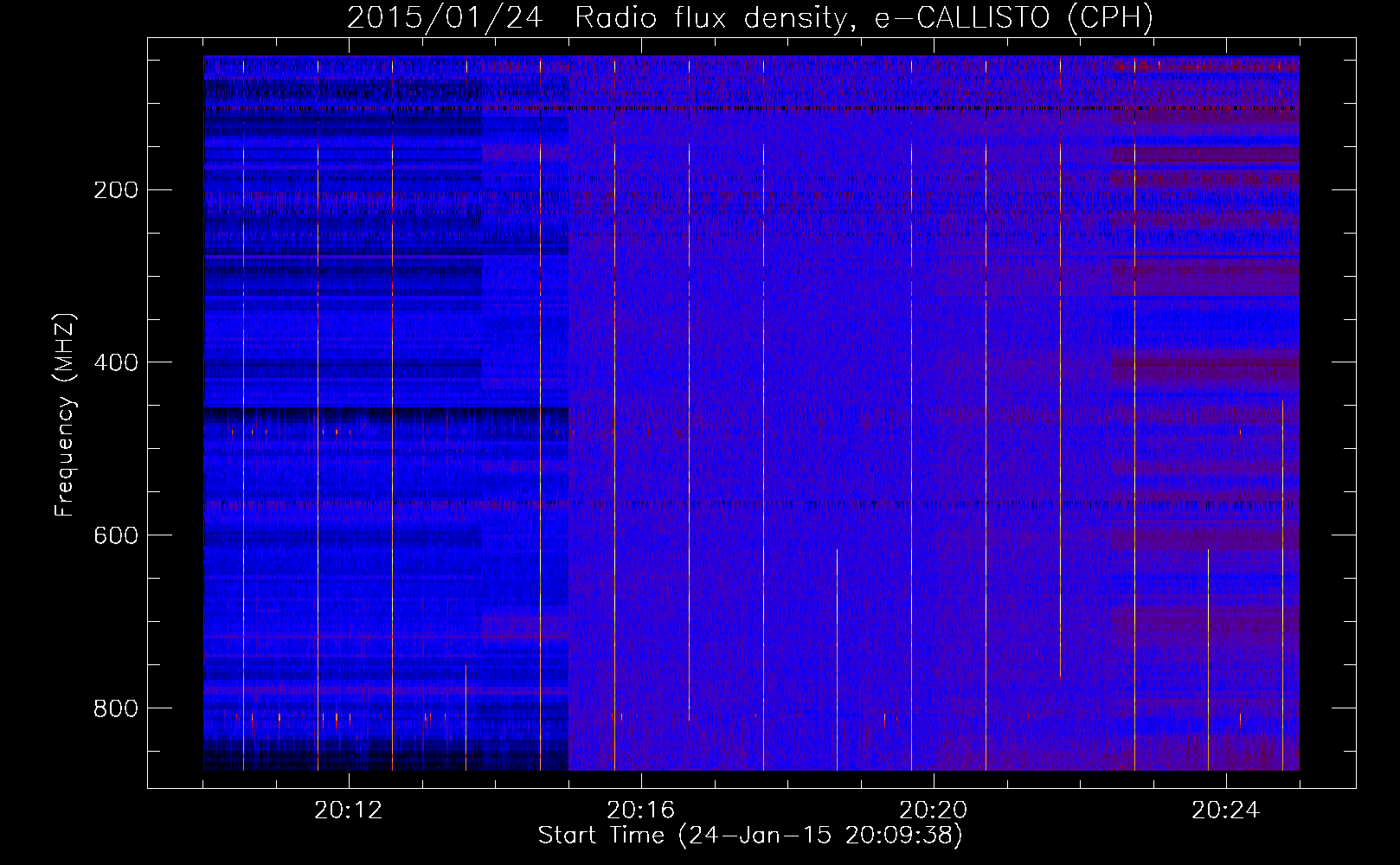The width and height of the screenshot is (1400, 865).
Task: Select the 200 frequency tick label
Action: point(116,189)
